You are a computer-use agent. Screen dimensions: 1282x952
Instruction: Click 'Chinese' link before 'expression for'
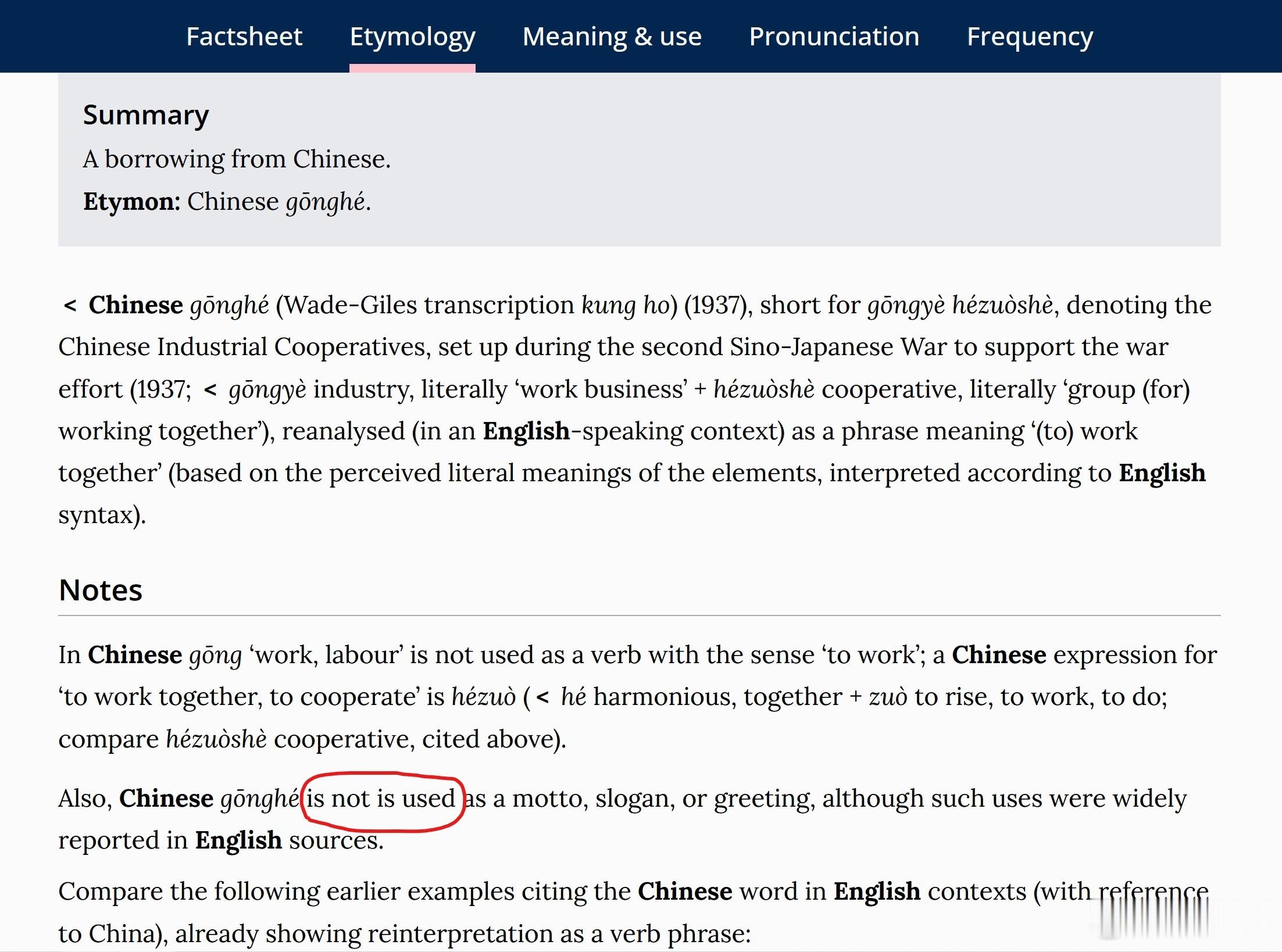coord(999,655)
